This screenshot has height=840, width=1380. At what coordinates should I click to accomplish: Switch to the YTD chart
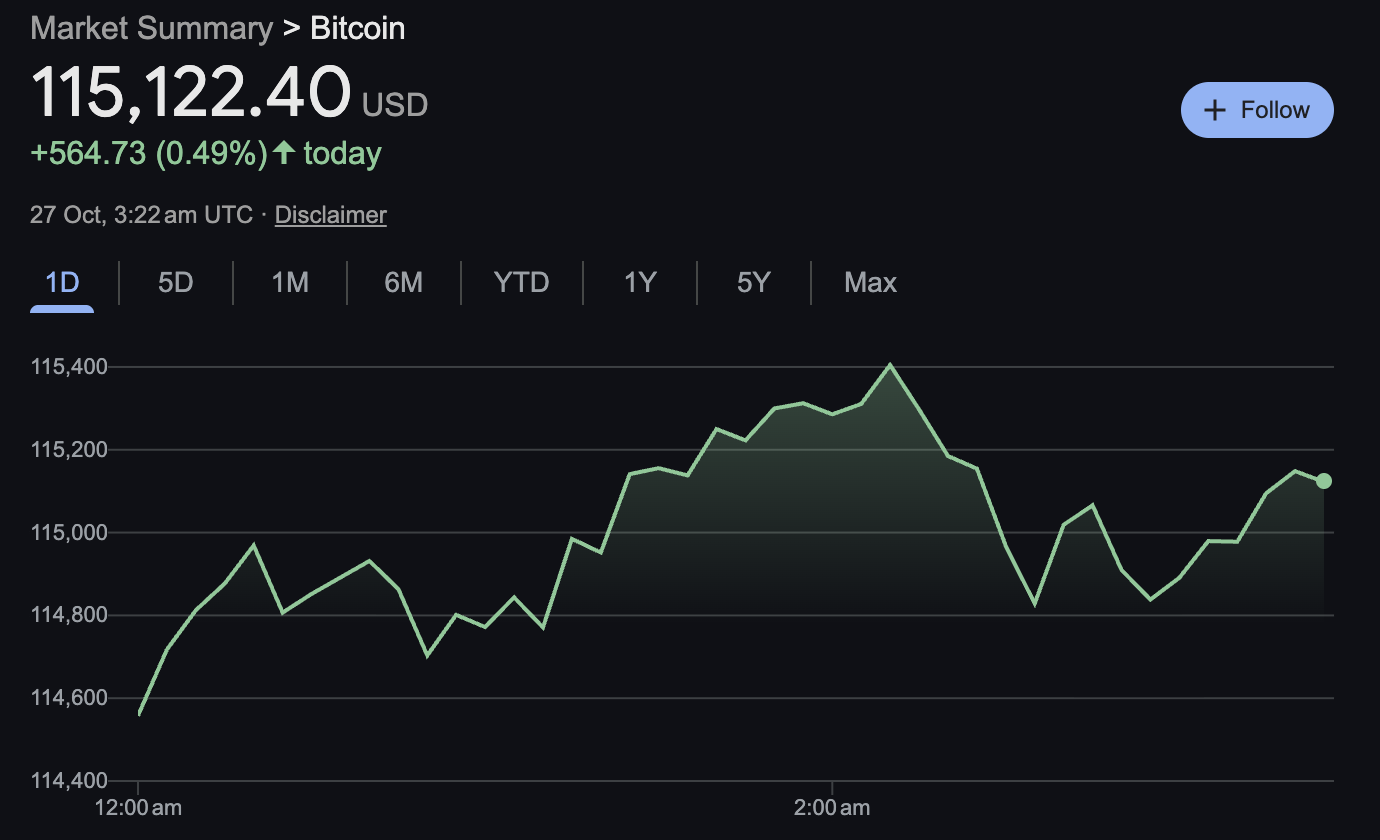pyautogui.click(x=520, y=282)
